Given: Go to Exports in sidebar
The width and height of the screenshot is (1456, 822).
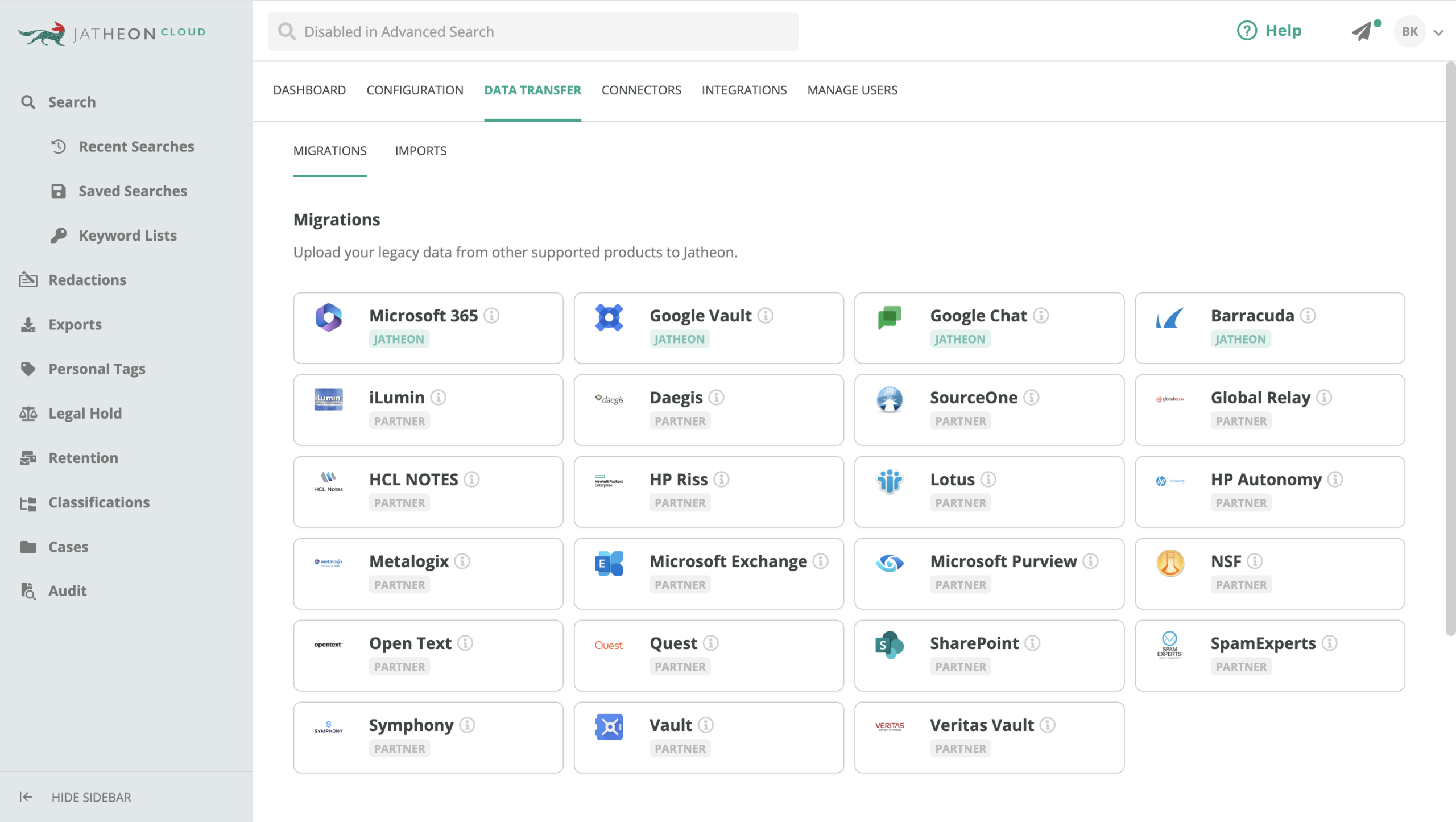Looking at the screenshot, I should click(x=75, y=324).
